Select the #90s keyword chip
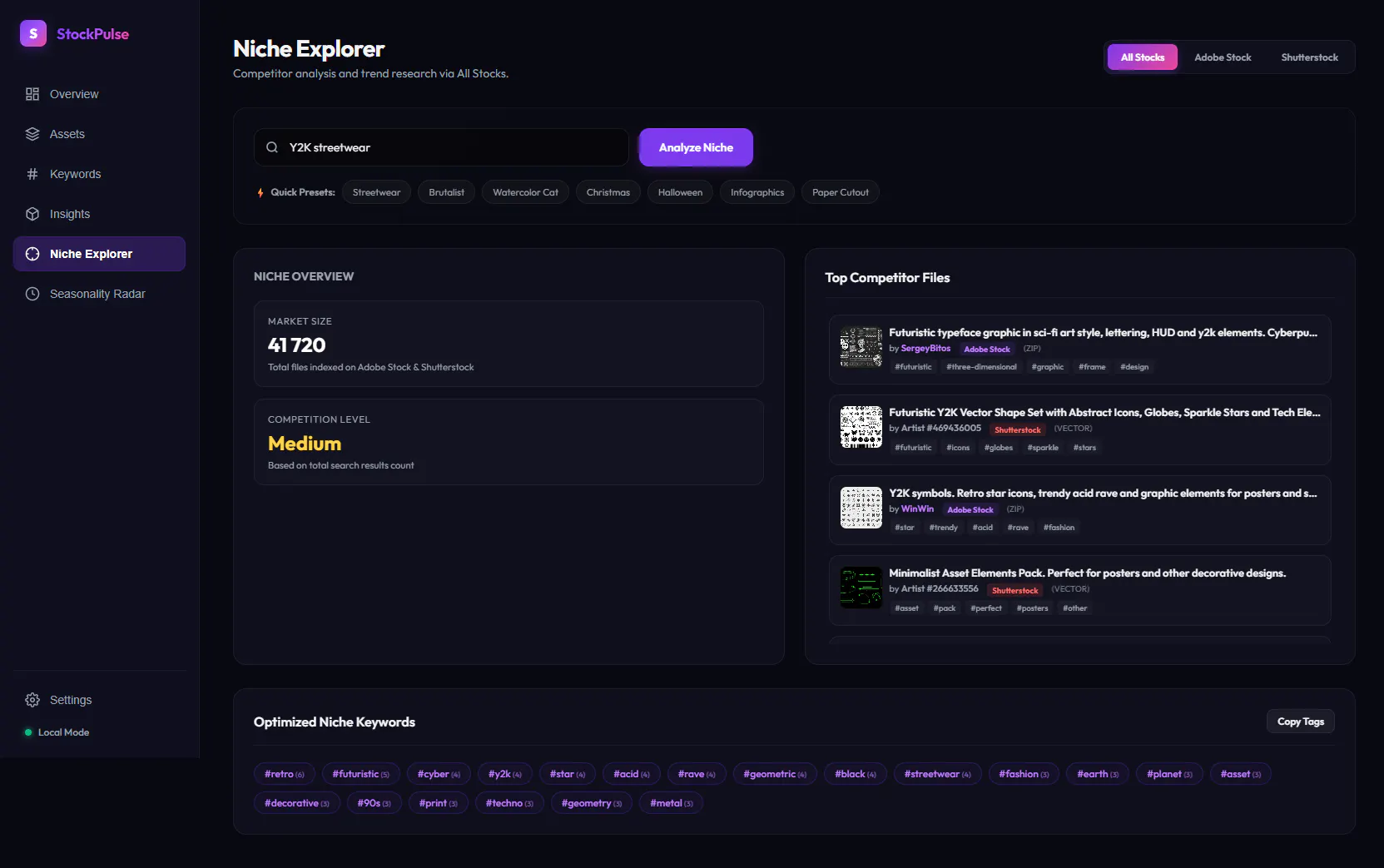Image resolution: width=1384 pixels, height=868 pixels. pyautogui.click(x=375, y=803)
